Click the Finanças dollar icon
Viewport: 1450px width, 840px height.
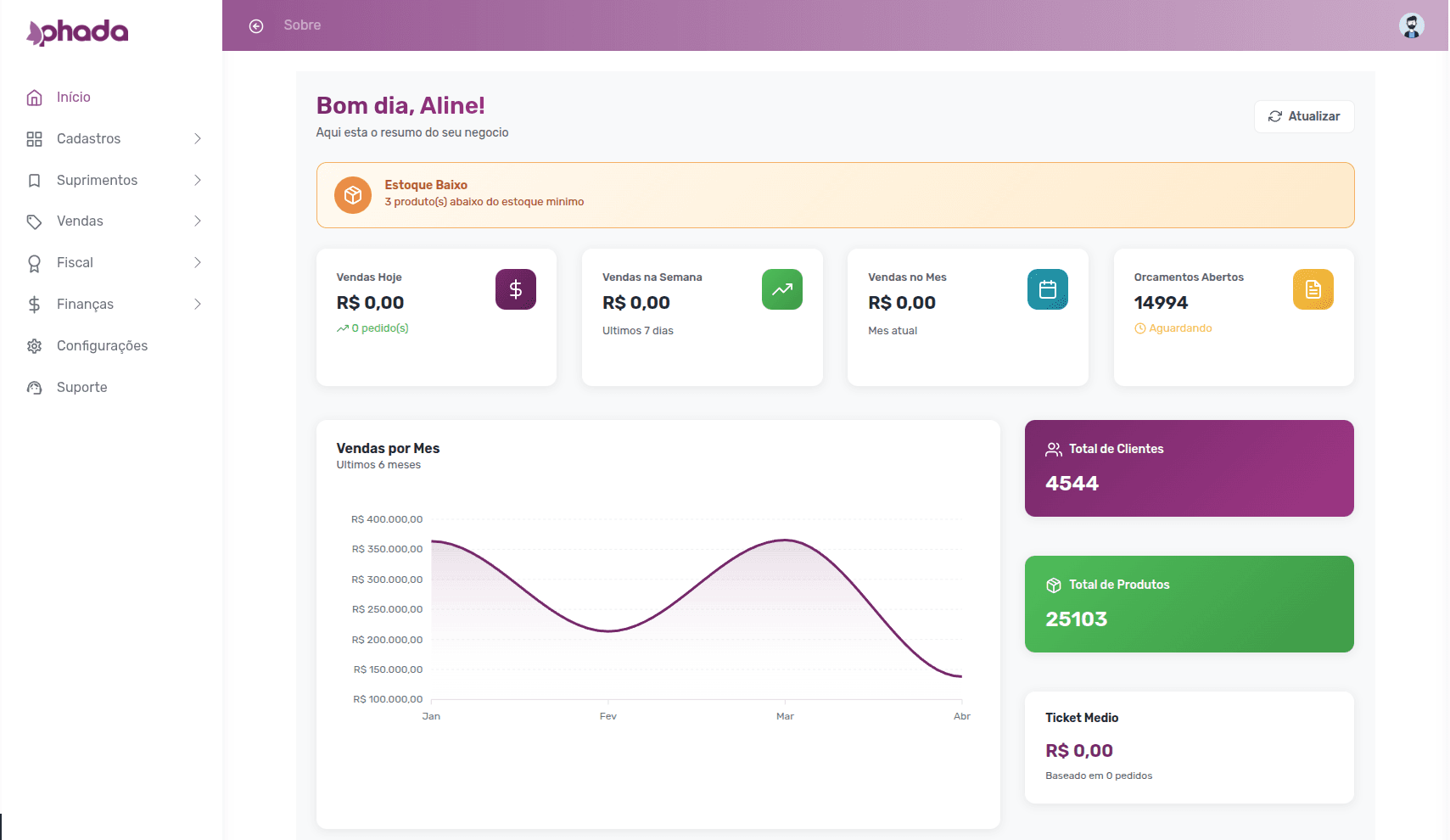point(34,305)
